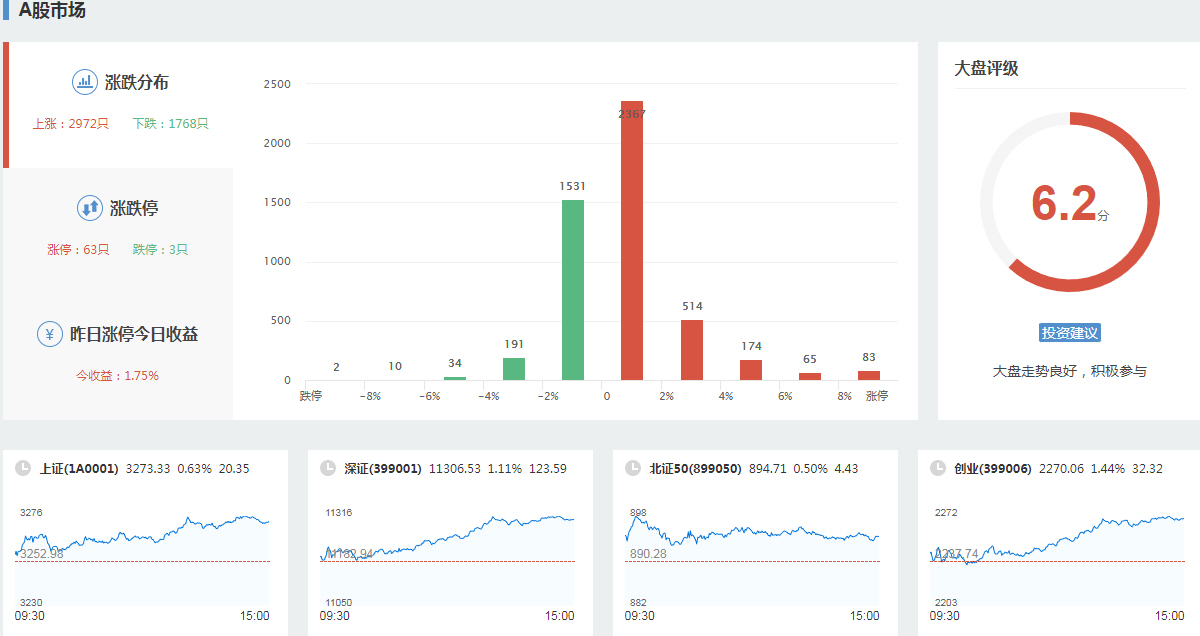Open the 深证(399001) index name link
This screenshot has width=1200, height=636.
click(x=383, y=468)
